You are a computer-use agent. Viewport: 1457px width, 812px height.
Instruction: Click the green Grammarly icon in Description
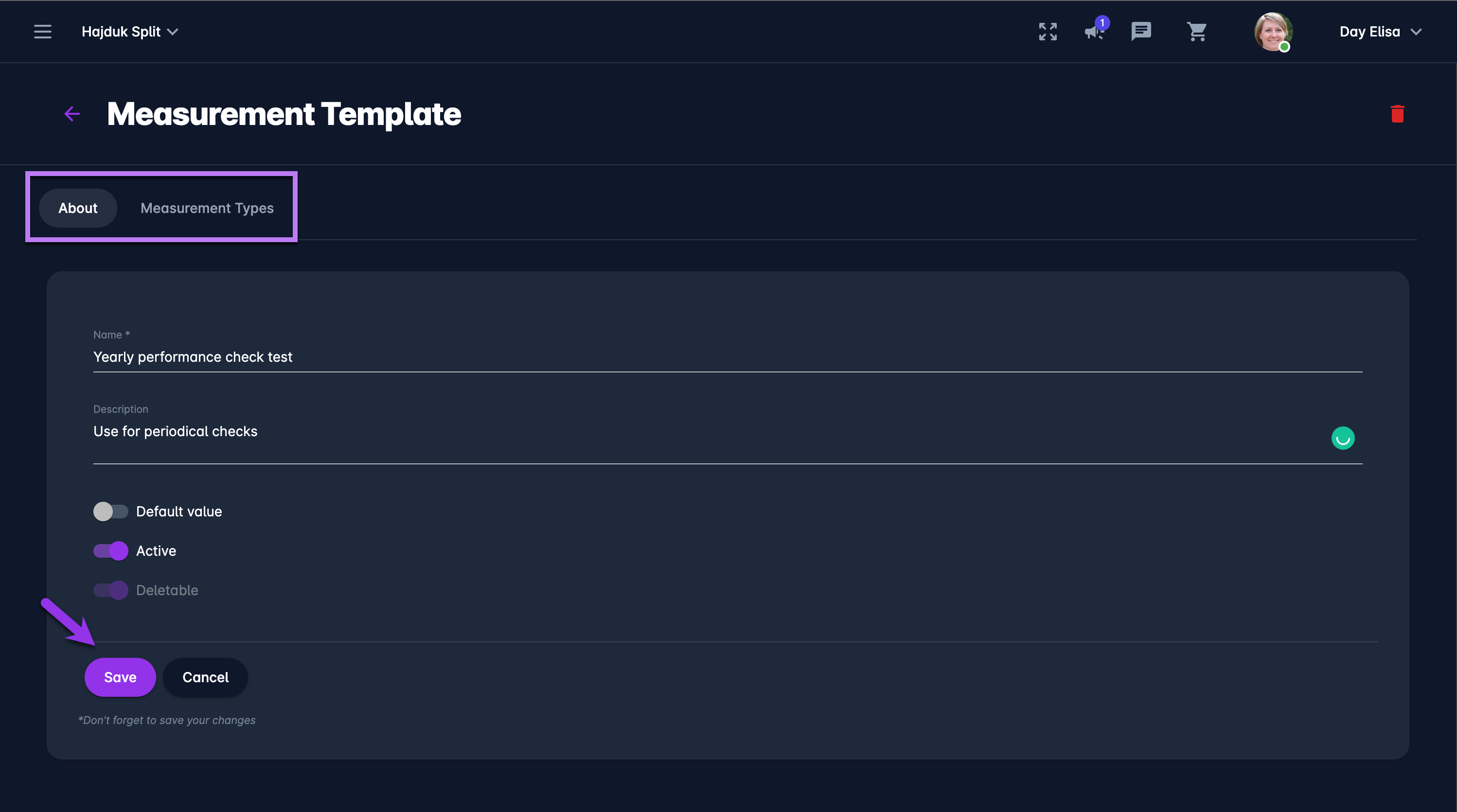[x=1343, y=438]
